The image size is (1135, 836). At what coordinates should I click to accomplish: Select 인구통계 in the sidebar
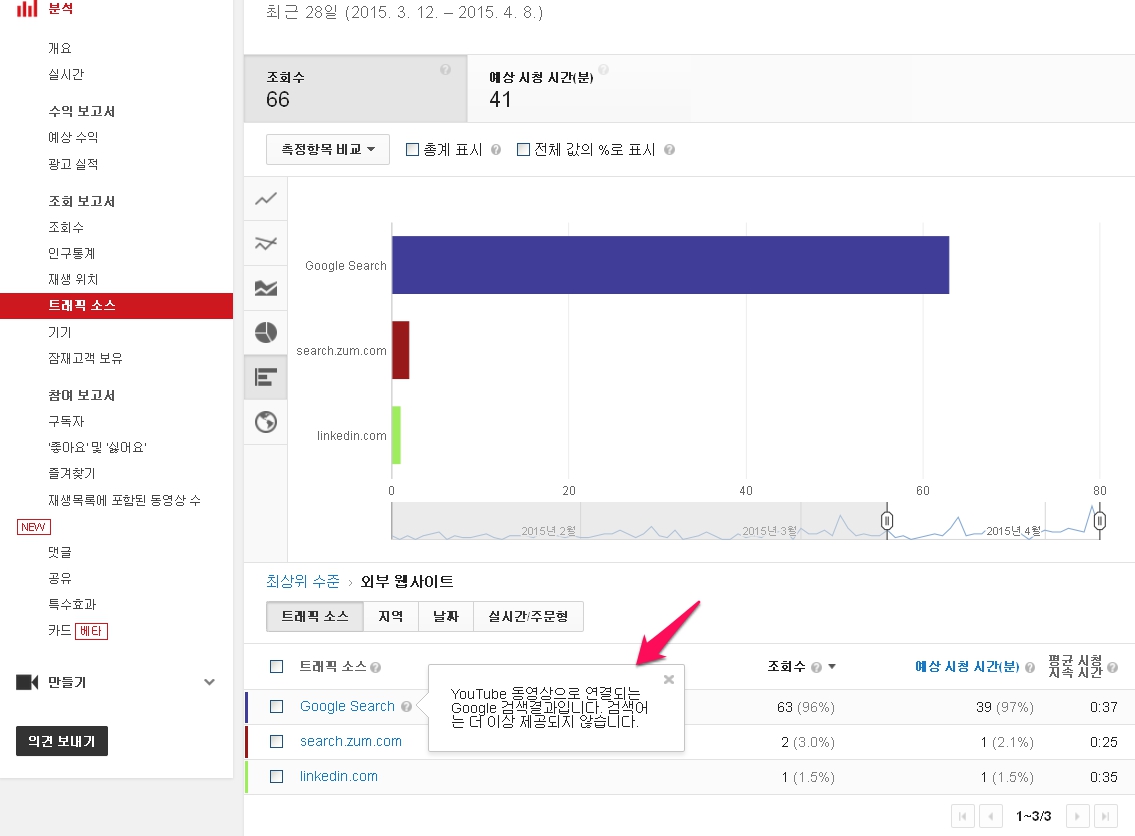coord(72,253)
